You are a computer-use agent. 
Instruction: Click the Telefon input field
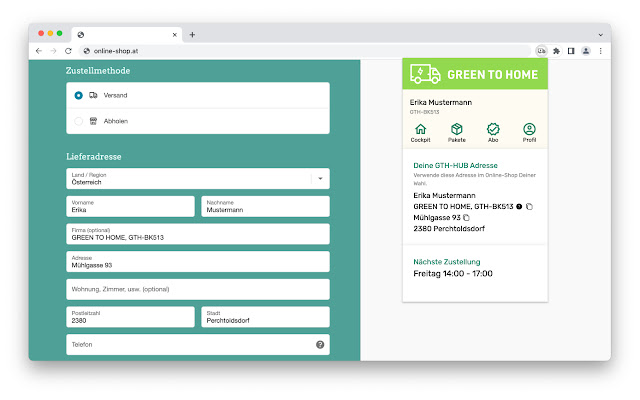tap(198, 344)
